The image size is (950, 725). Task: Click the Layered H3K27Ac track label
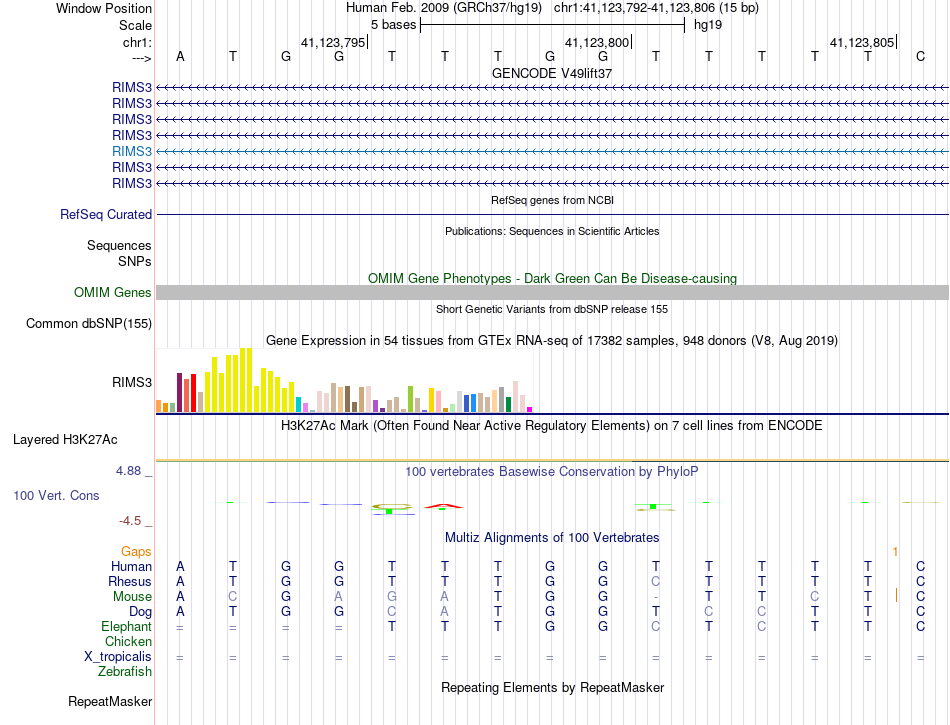[65, 440]
